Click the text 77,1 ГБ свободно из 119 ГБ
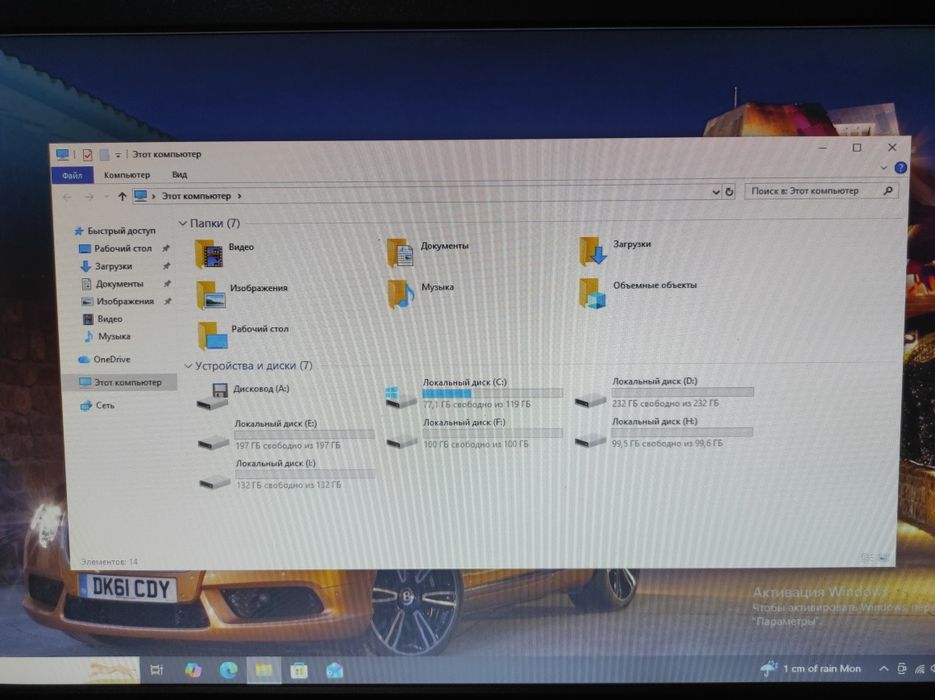Screen dimensions: 935x700 [476, 404]
